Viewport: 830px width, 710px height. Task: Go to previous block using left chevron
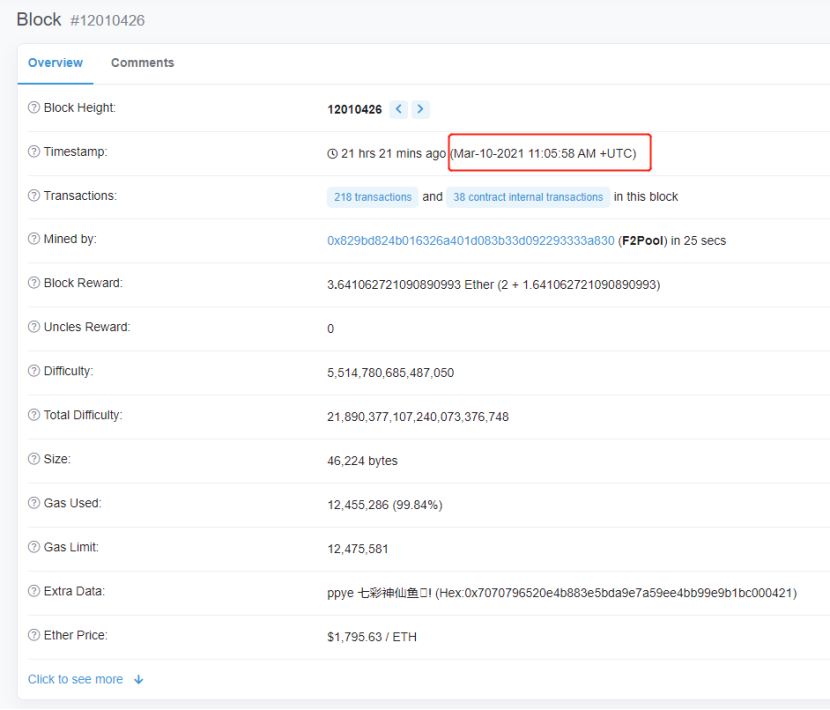pos(399,109)
